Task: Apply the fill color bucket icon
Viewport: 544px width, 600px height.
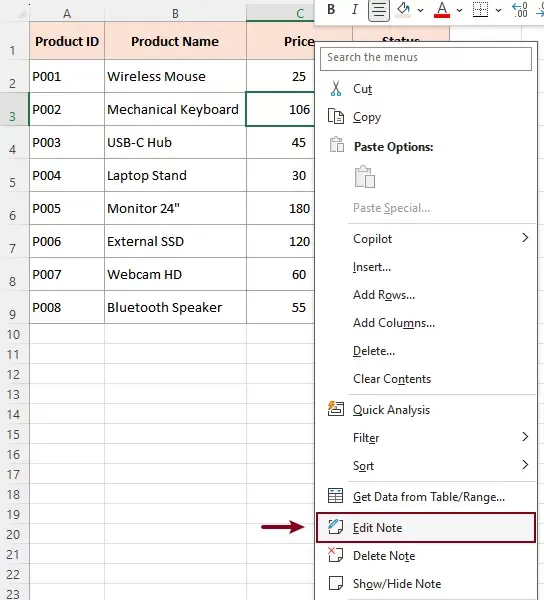Action: (403, 10)
